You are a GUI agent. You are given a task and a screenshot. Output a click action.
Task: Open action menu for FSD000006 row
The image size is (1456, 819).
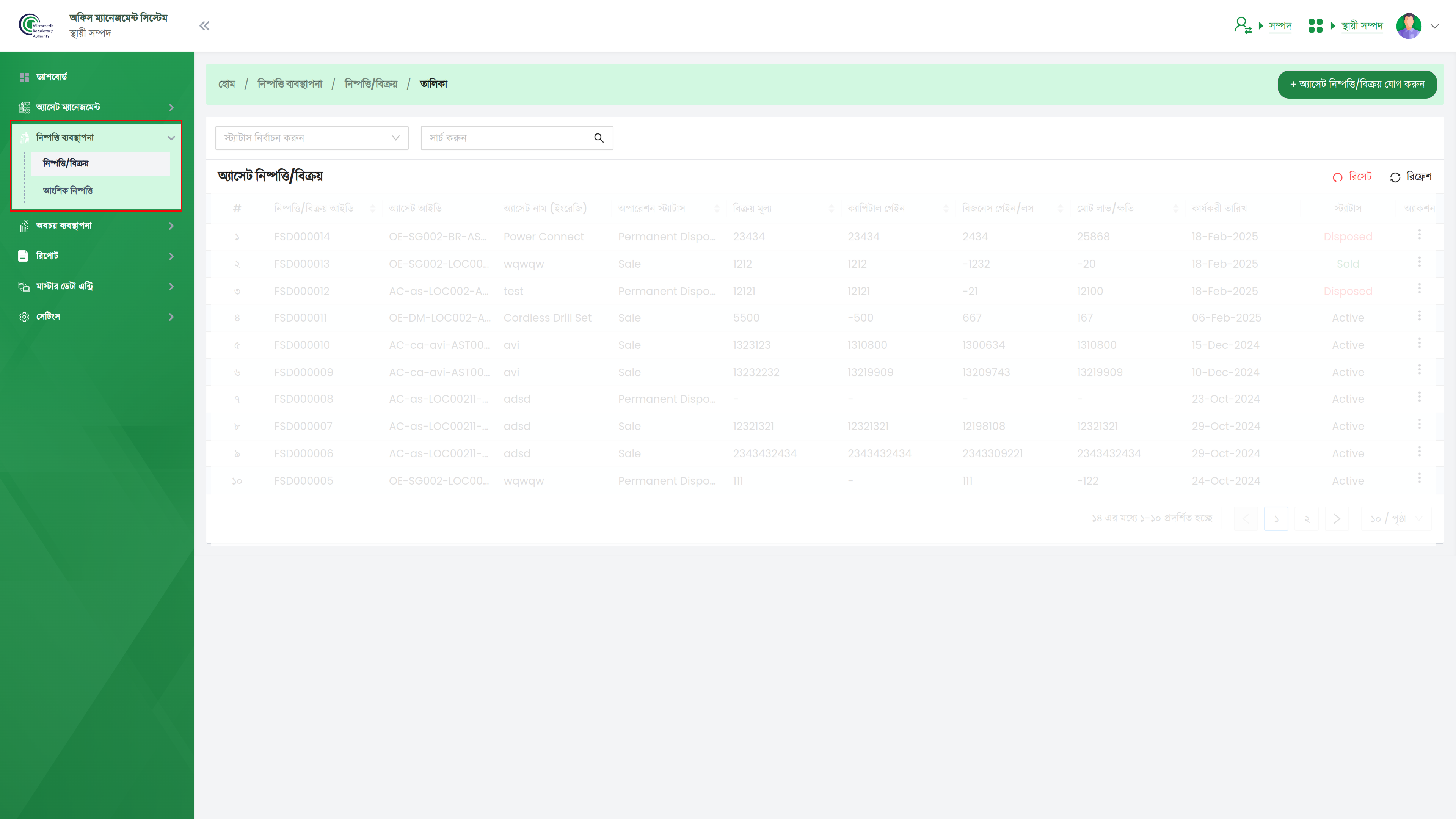click(x=1419, y=451)
